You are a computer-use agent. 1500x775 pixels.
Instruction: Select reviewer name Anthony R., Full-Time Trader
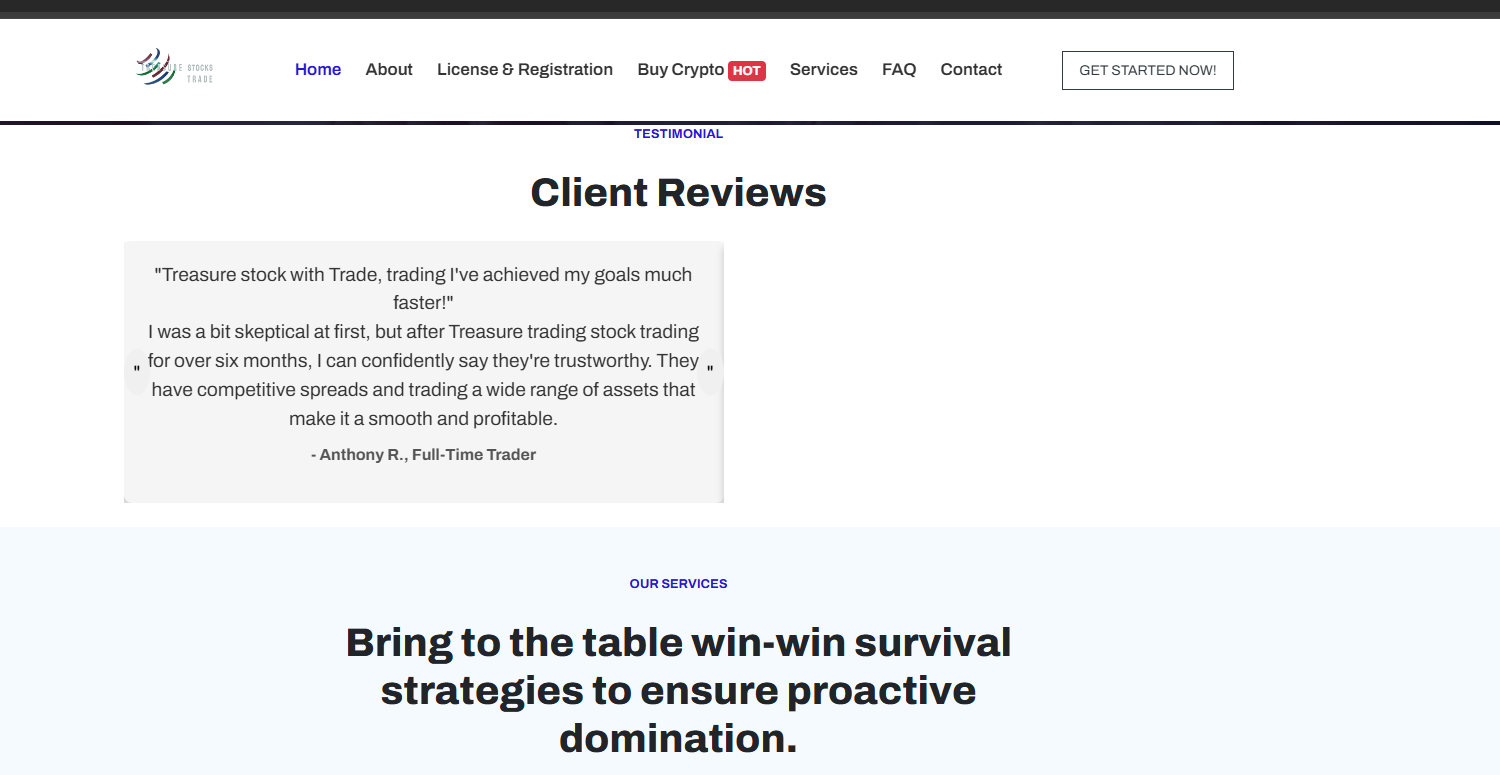tap(423, 455)
